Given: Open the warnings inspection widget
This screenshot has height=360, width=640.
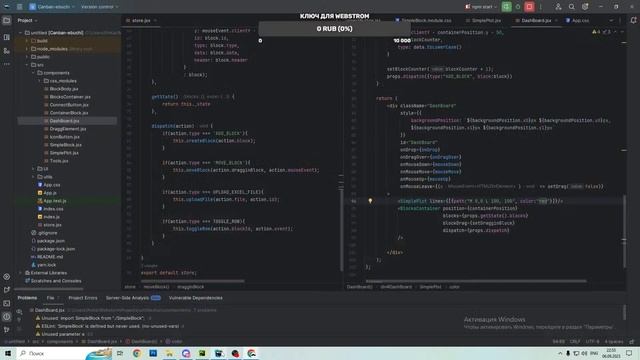Looking at the screenshot, I should pyautogui.click(x=602, y=32).
